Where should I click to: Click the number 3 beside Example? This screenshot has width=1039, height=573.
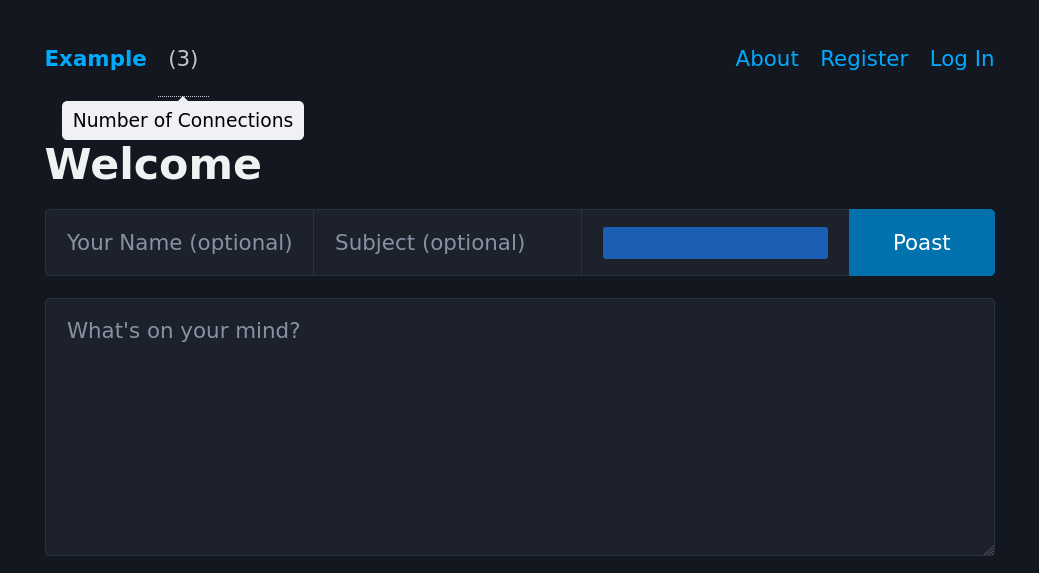click(183, 59)
